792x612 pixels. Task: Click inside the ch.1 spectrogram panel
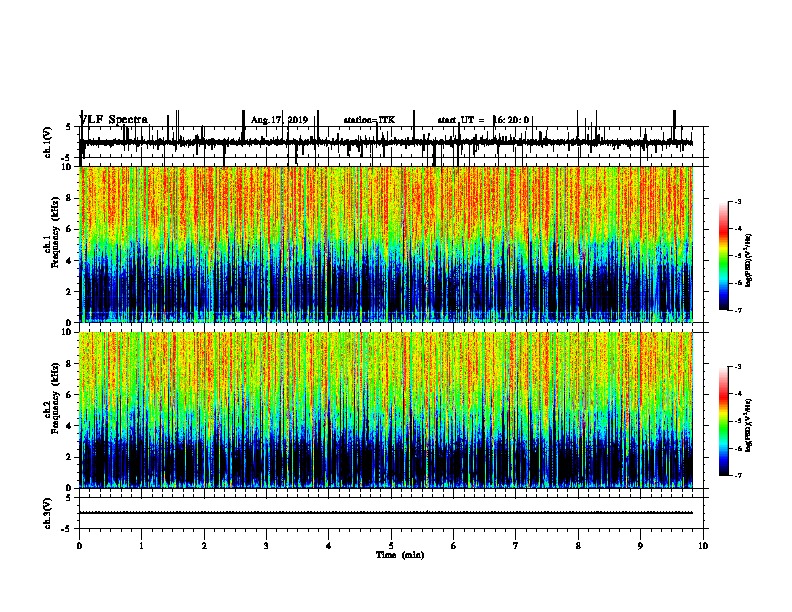[386, 244]
